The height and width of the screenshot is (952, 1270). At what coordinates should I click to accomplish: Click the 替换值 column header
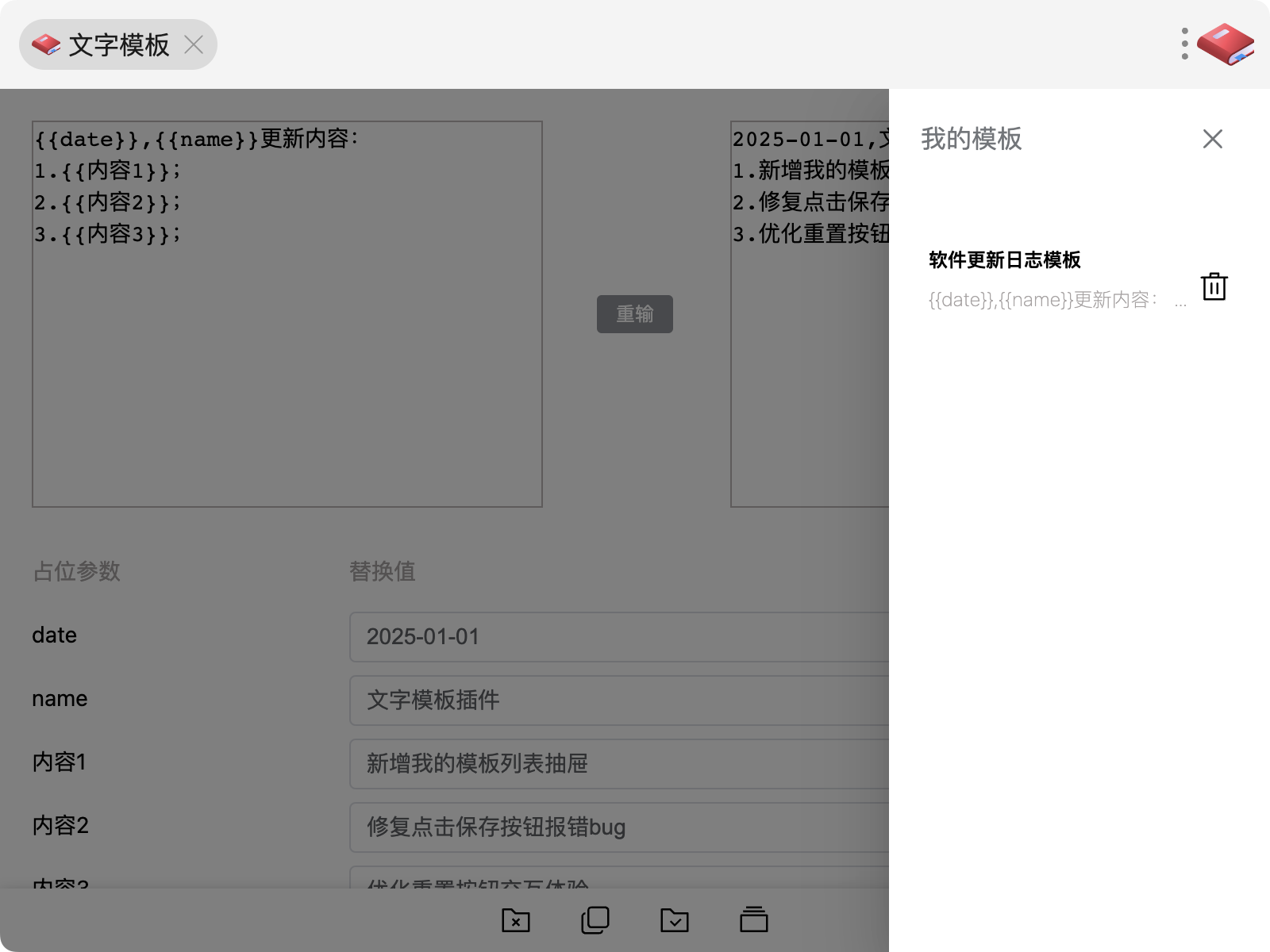pyautogui.click(x=383, y=571)
